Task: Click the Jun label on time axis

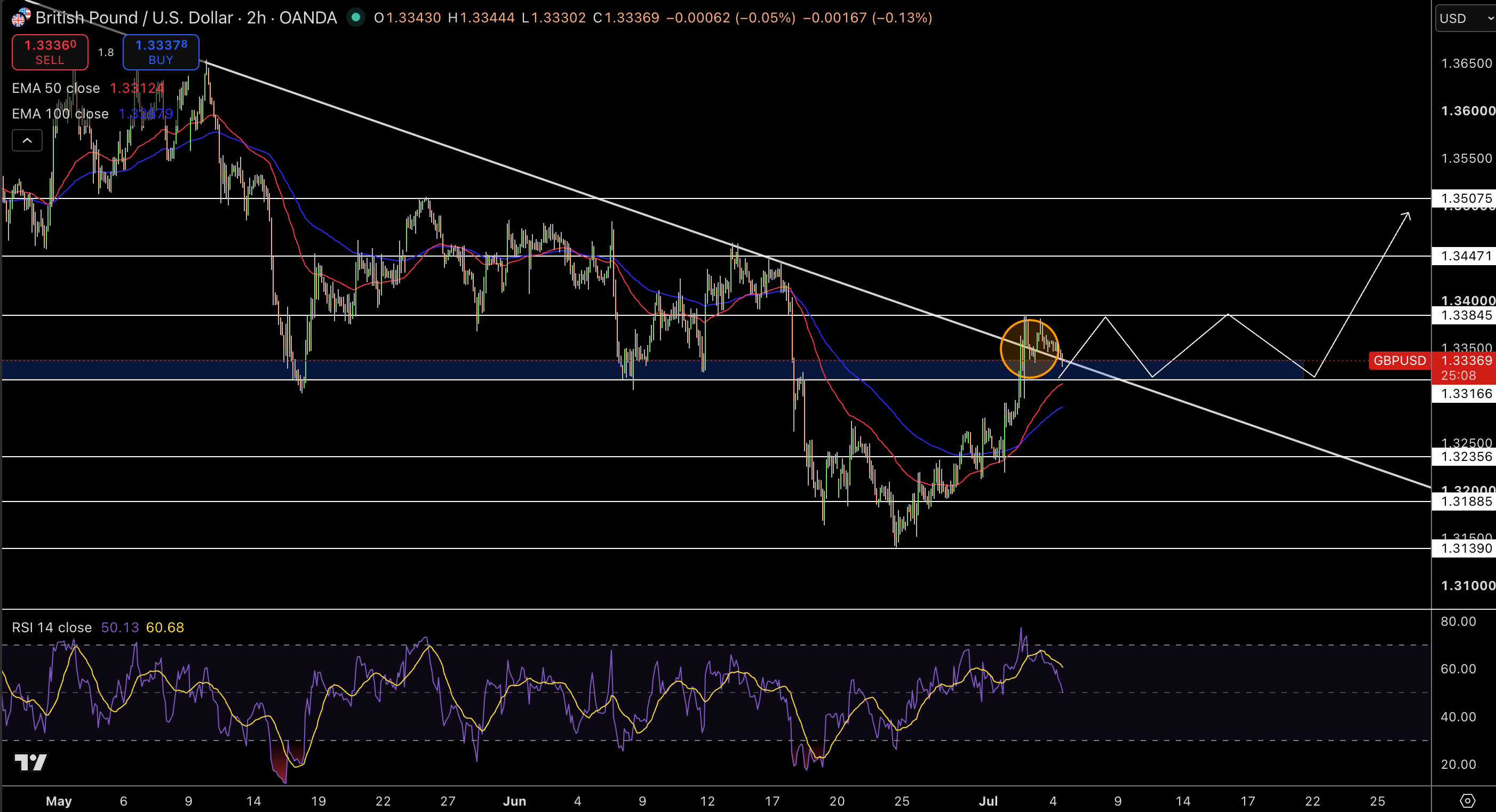Action: pyautogui.click(x=514, y=801)
